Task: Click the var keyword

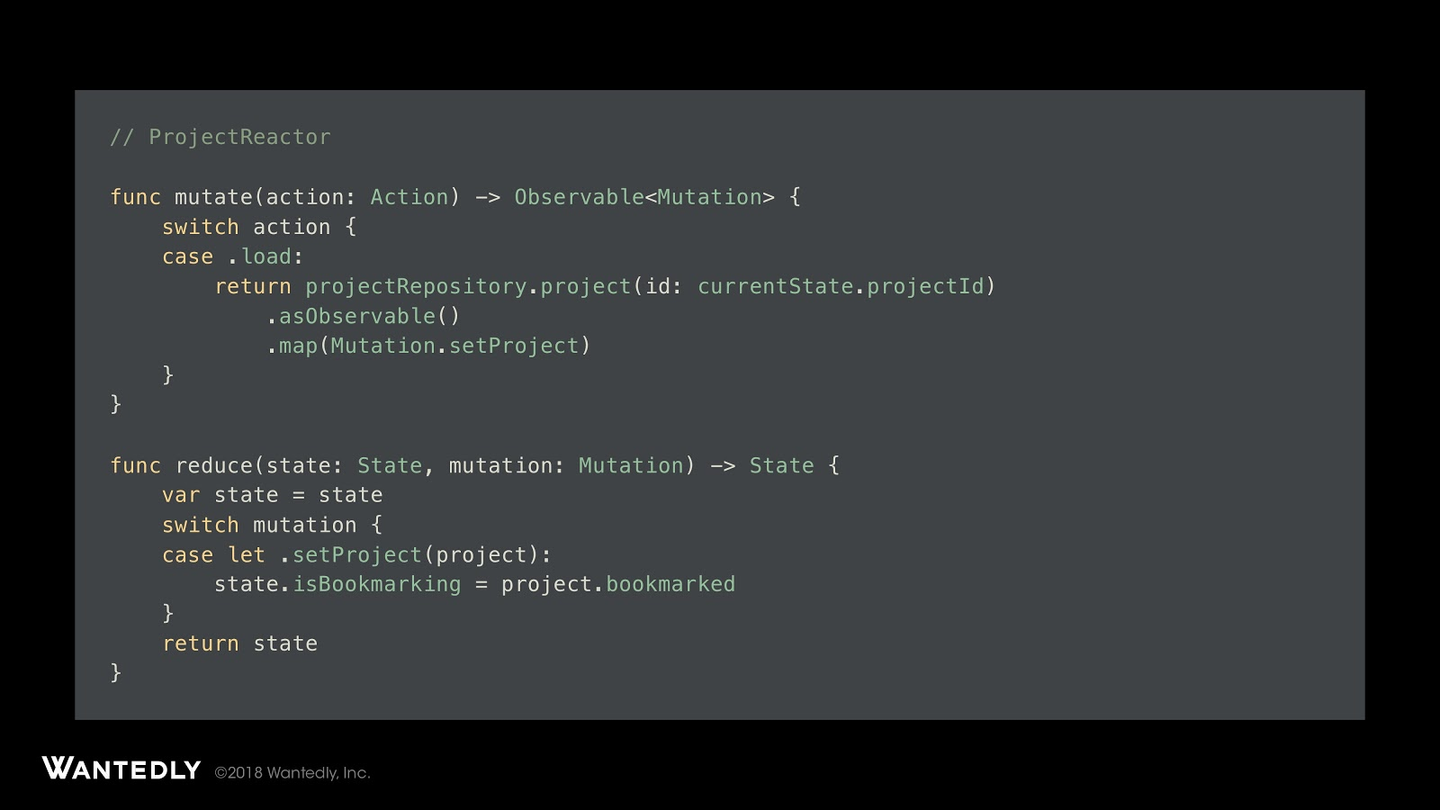Action: coord(181,495)
